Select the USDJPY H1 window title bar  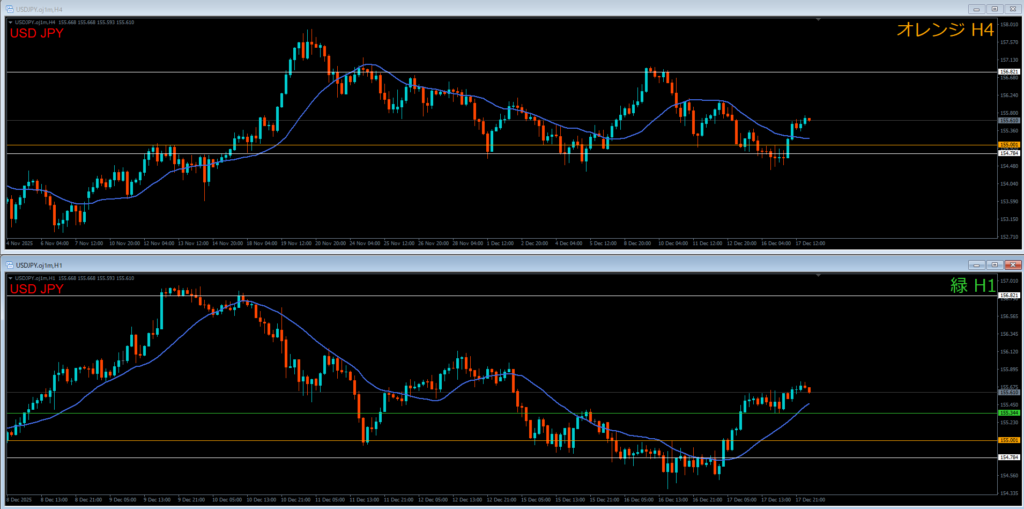click(x=400, y=265)
